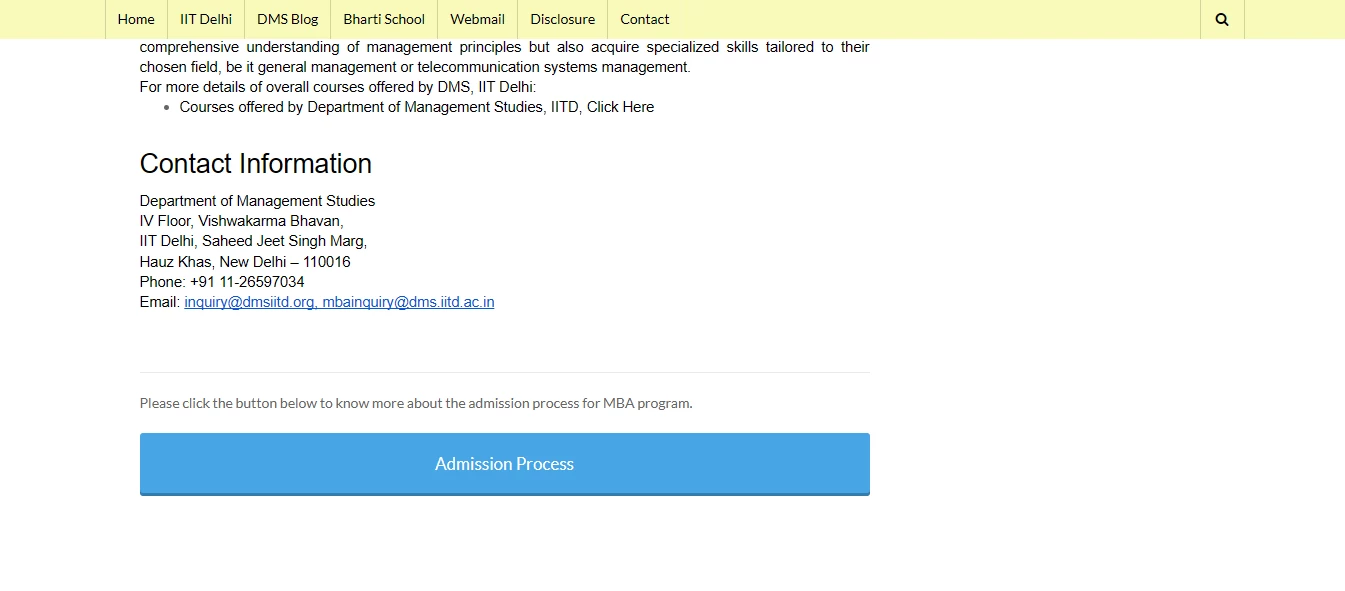This screenshot has width=1345, height=591.
Task: Email inquiry@dmsiitd.org via its link
Action: click(248, 302)
